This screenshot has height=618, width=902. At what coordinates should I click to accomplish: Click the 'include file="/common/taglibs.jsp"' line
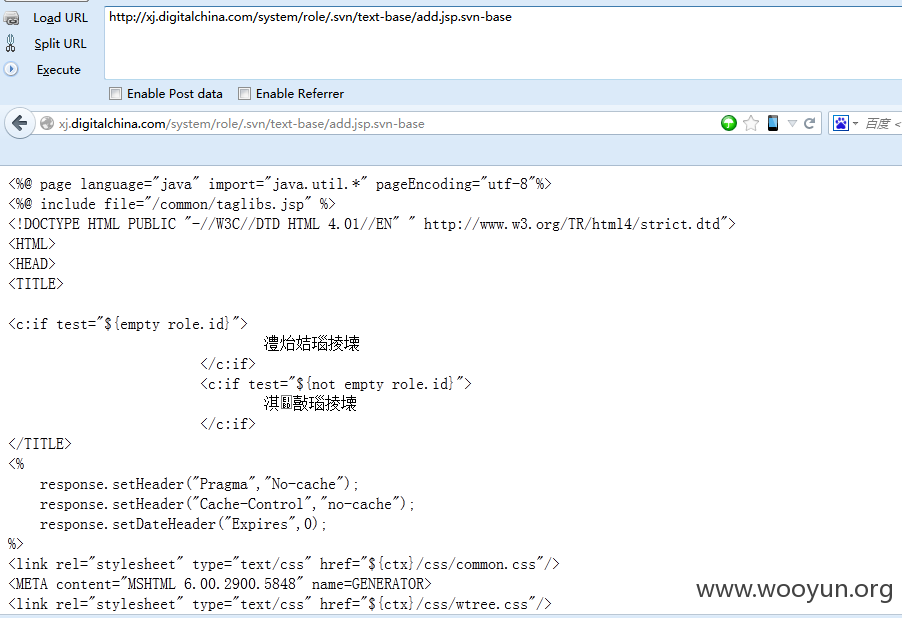pyautogui.click(x=171, y=204)
